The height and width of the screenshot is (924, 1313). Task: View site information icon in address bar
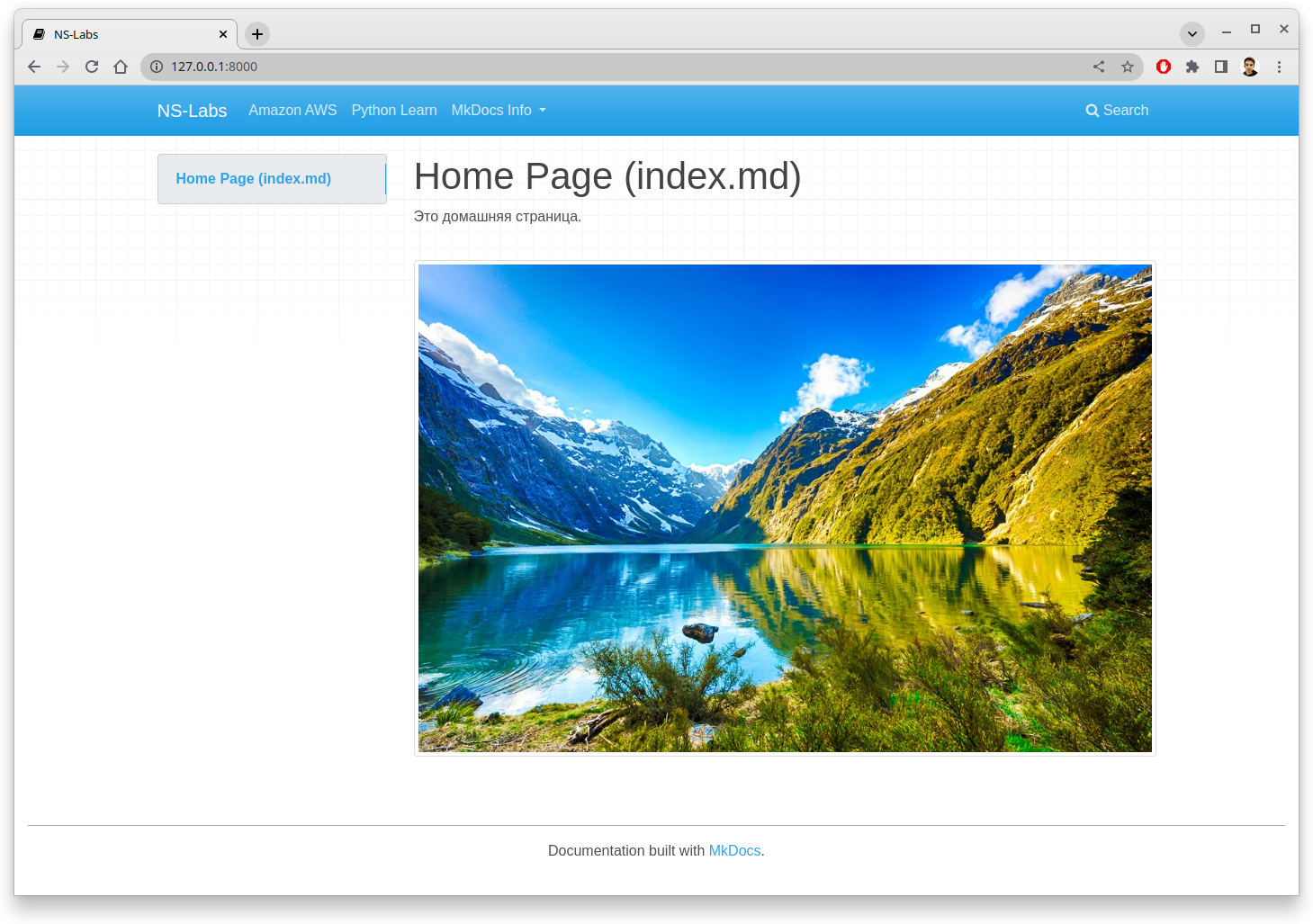(157, 67)
